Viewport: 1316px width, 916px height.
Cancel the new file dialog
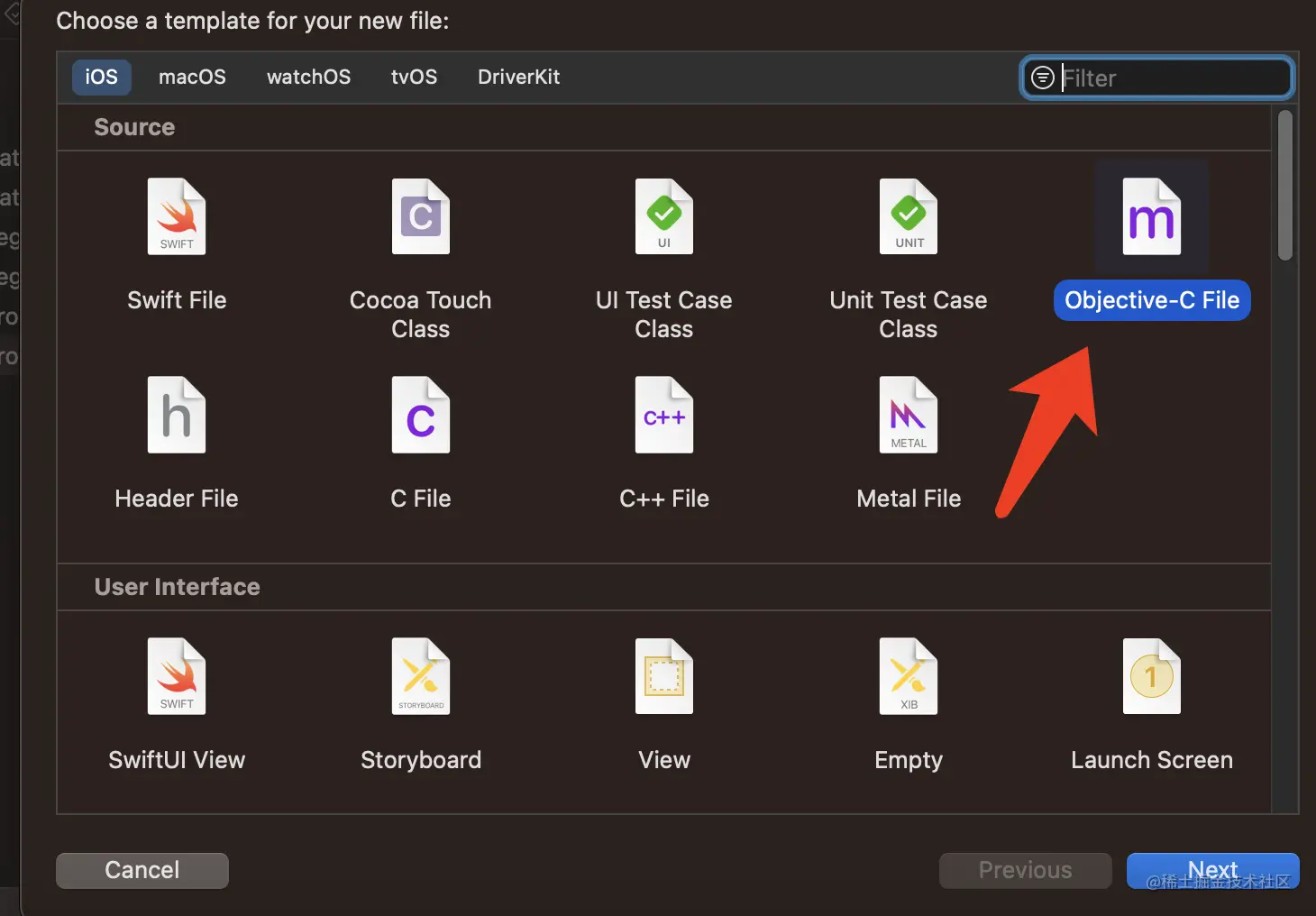[x=142, y=870]
